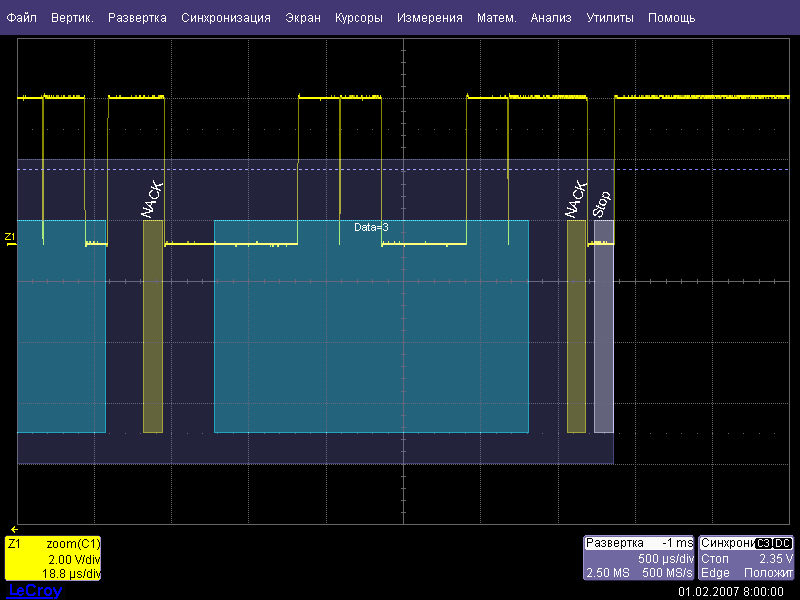Select the Data=3 decoded data block
Viewport: 800px width, 600px height.
click(371, 326)
